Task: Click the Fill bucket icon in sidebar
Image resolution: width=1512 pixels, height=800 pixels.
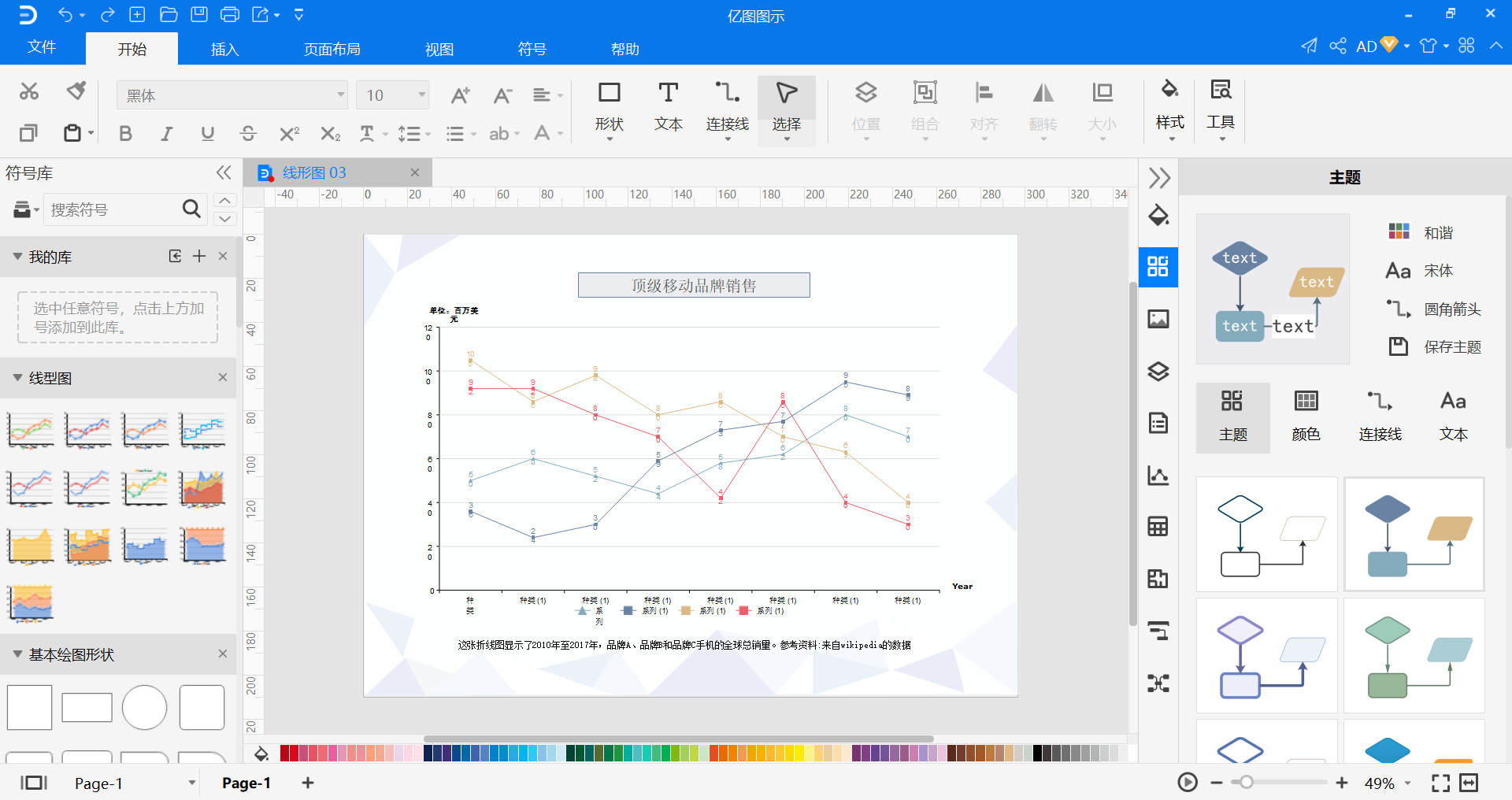Action: (1158, 216)
